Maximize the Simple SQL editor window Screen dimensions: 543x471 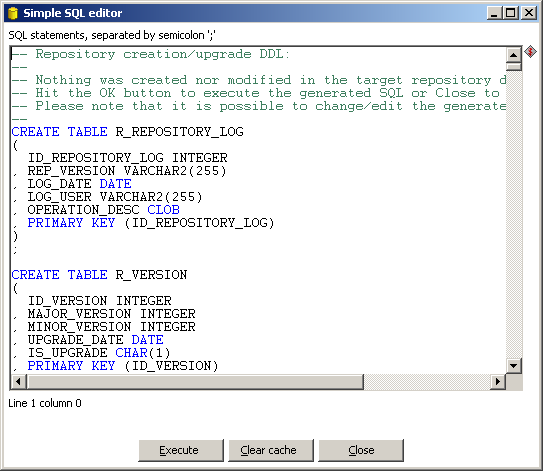[x=510, y=13]
